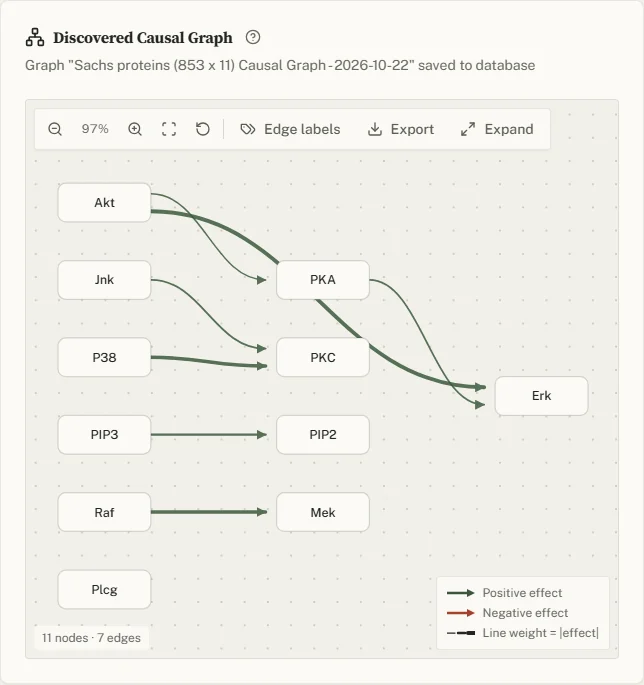Click the 97% zoom level indicator
The image size is (644, 685).
point(95,129)
